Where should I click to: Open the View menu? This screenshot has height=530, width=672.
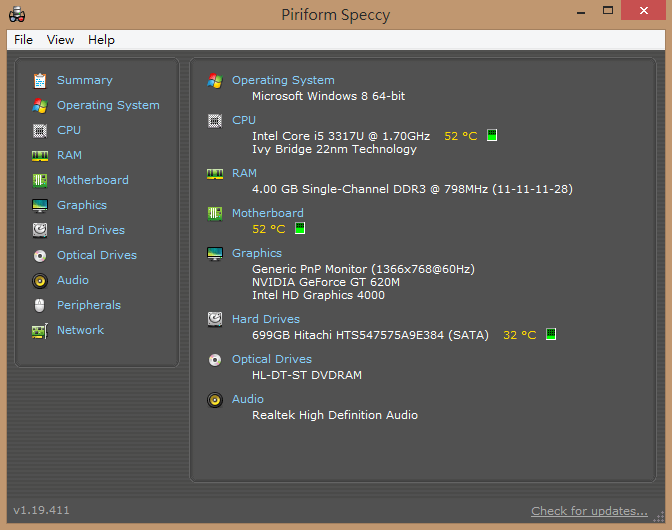point(60,40)
